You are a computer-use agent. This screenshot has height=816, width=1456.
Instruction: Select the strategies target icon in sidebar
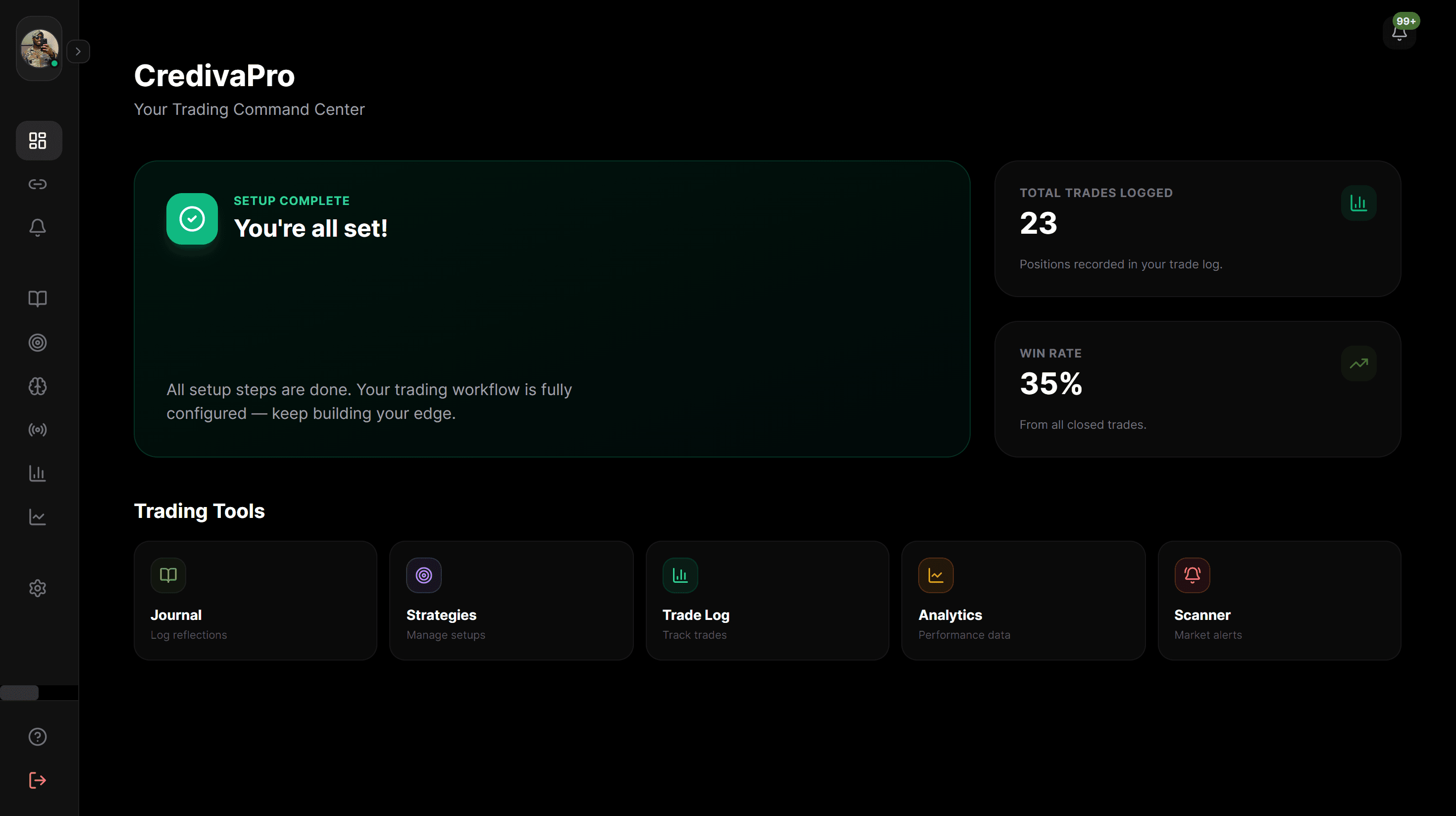tap(38, 343)
